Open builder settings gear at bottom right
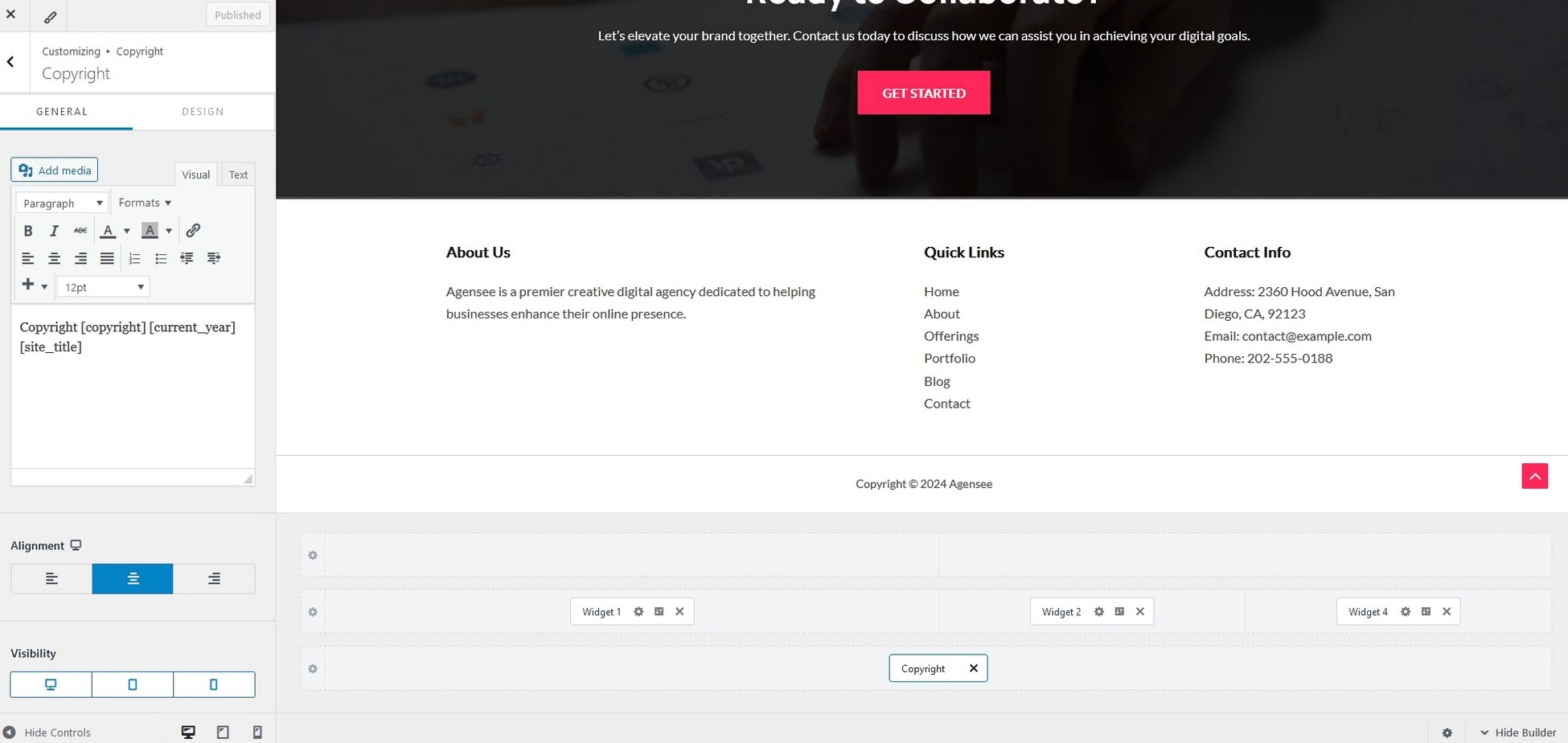The height and width of the screenshot is (743, 1568). coord(1447,733)
